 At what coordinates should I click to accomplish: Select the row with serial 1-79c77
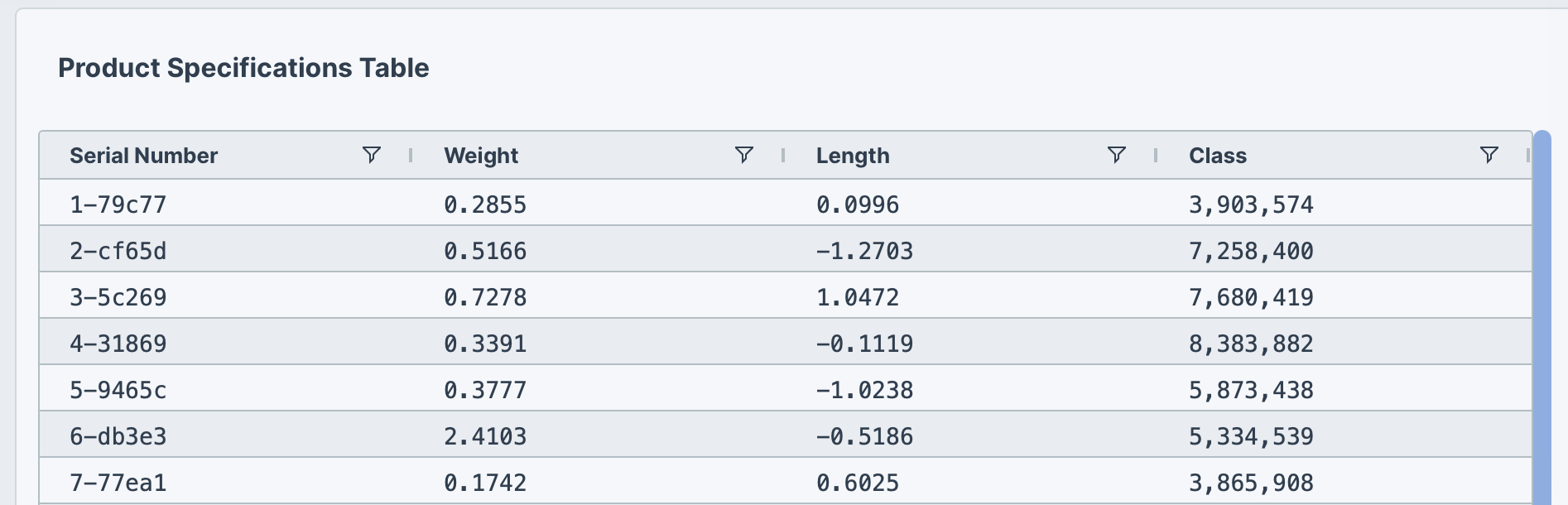tap(118, 204)
